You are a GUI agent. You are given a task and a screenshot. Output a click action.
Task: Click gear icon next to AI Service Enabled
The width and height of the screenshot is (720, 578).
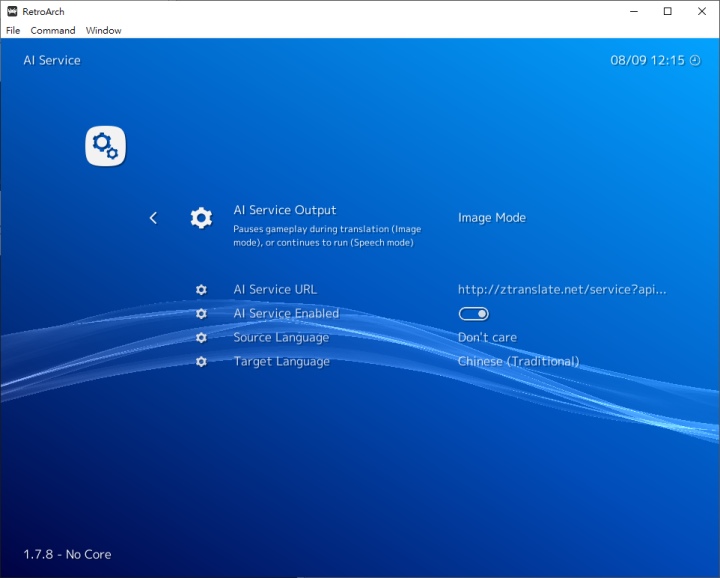click(201, 314)
